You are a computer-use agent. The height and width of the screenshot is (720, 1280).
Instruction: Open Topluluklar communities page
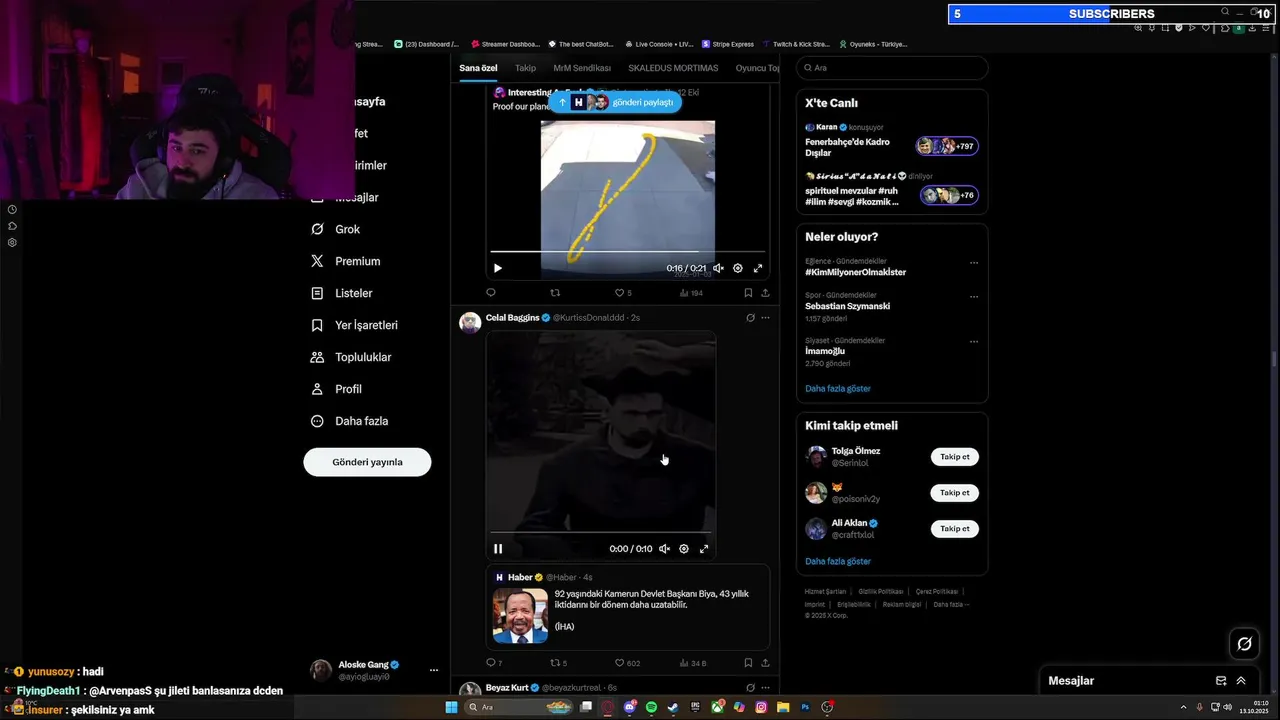coord(352,357)
